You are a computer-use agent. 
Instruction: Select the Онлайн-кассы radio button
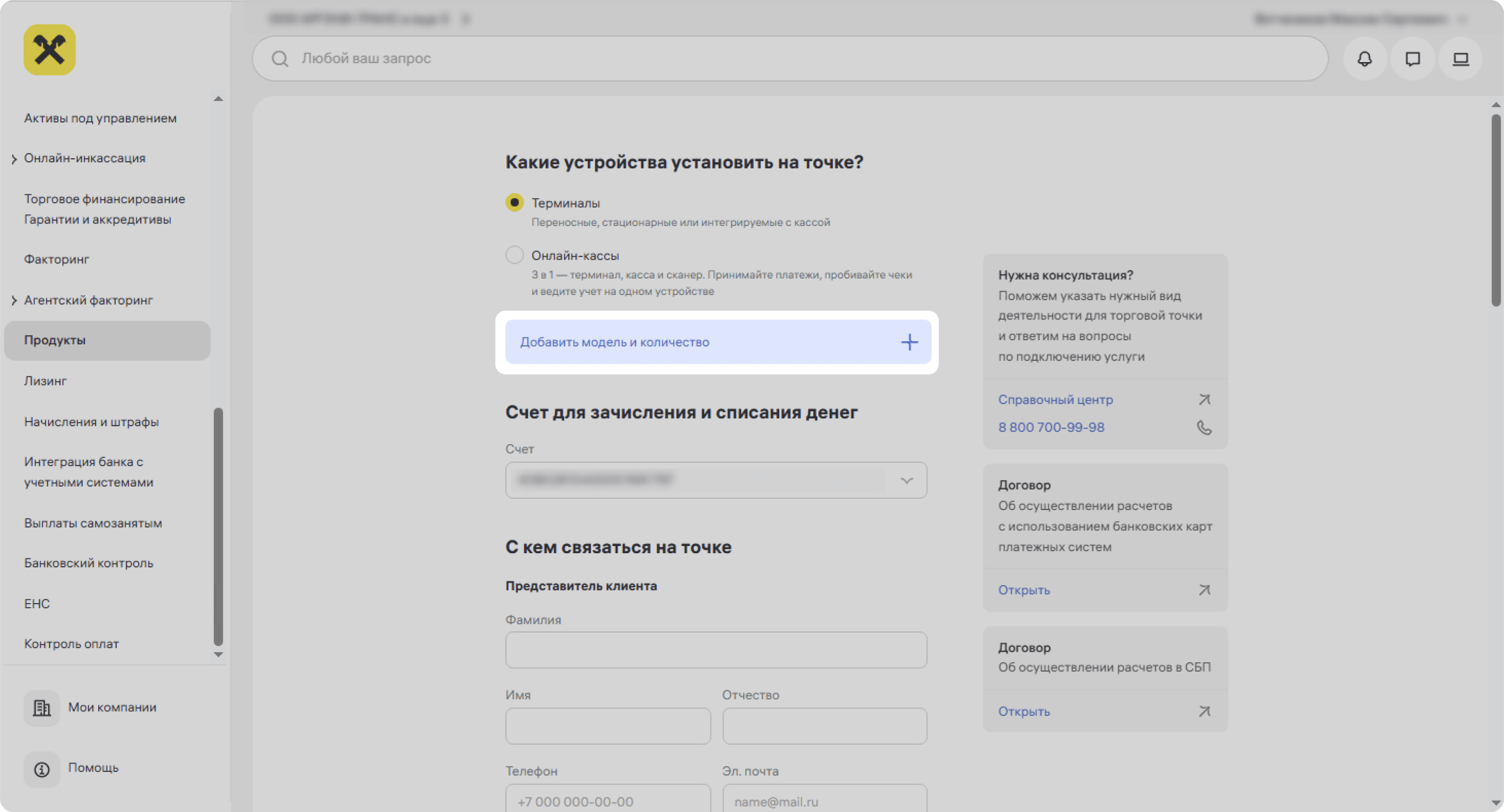pos(514,255)
